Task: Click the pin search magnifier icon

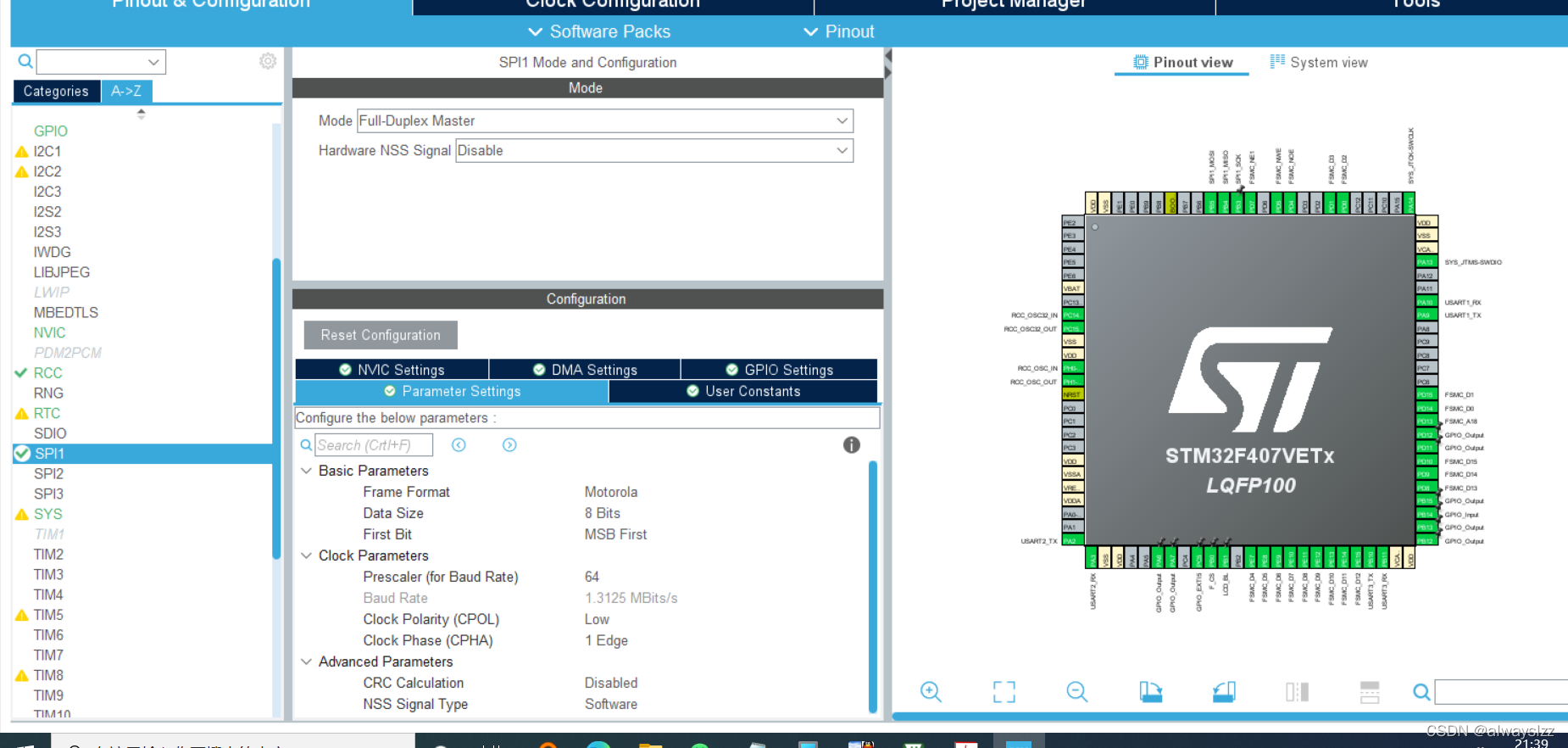Action: pos(1421,692)
